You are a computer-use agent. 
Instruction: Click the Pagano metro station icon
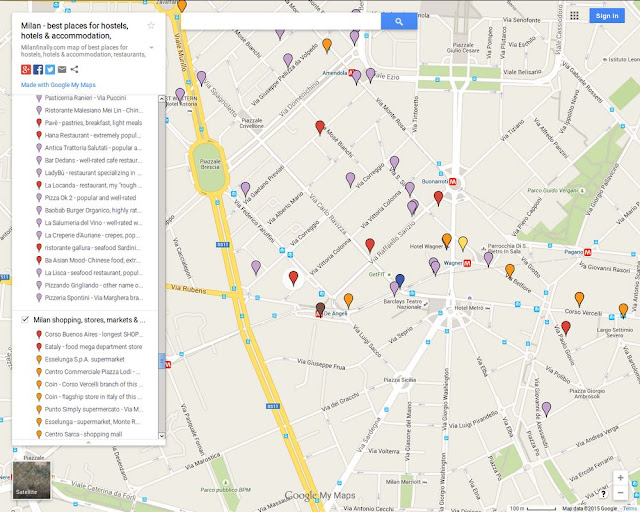(x=588, y=252)
